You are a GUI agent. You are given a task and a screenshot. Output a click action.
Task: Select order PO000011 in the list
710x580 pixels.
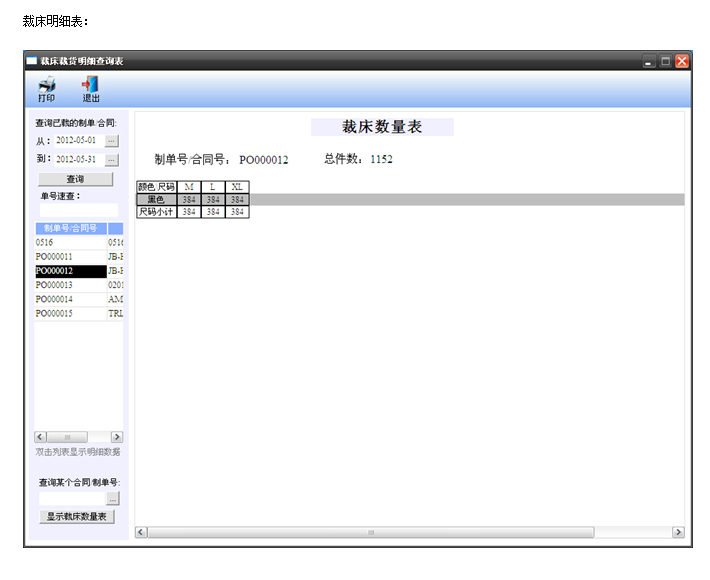click(x=69, y=257)
